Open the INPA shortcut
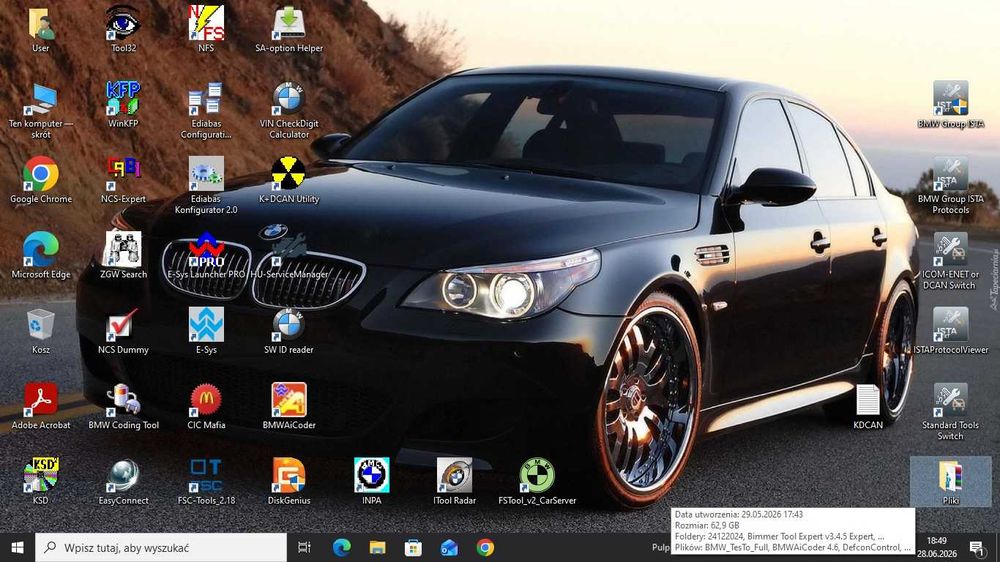 [372, 482]
